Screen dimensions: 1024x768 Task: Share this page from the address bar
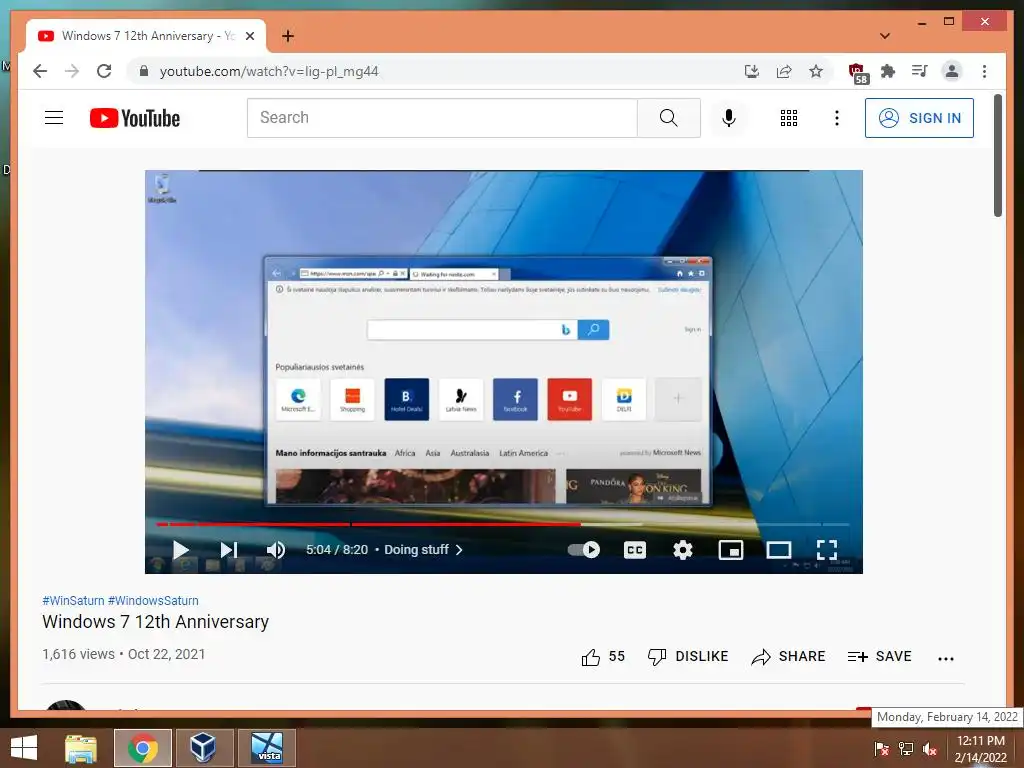point(784,71)
